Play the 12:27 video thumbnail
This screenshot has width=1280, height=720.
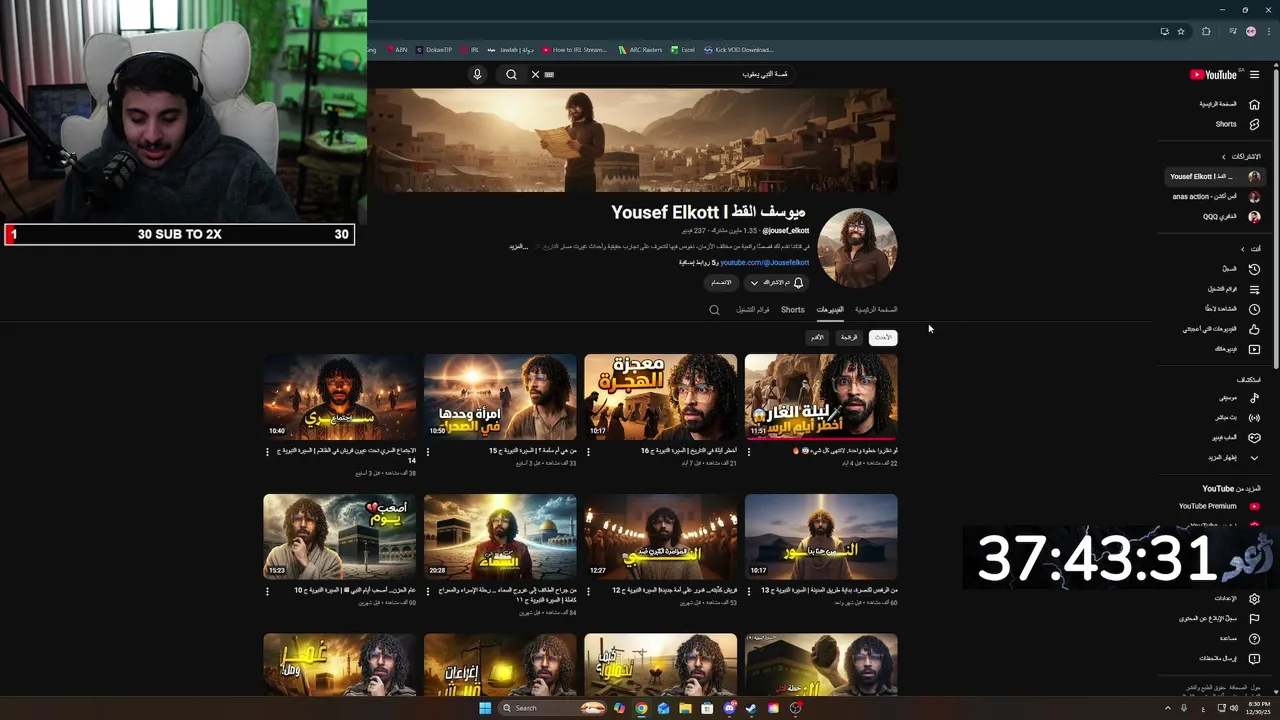click(x=661, y=537)
